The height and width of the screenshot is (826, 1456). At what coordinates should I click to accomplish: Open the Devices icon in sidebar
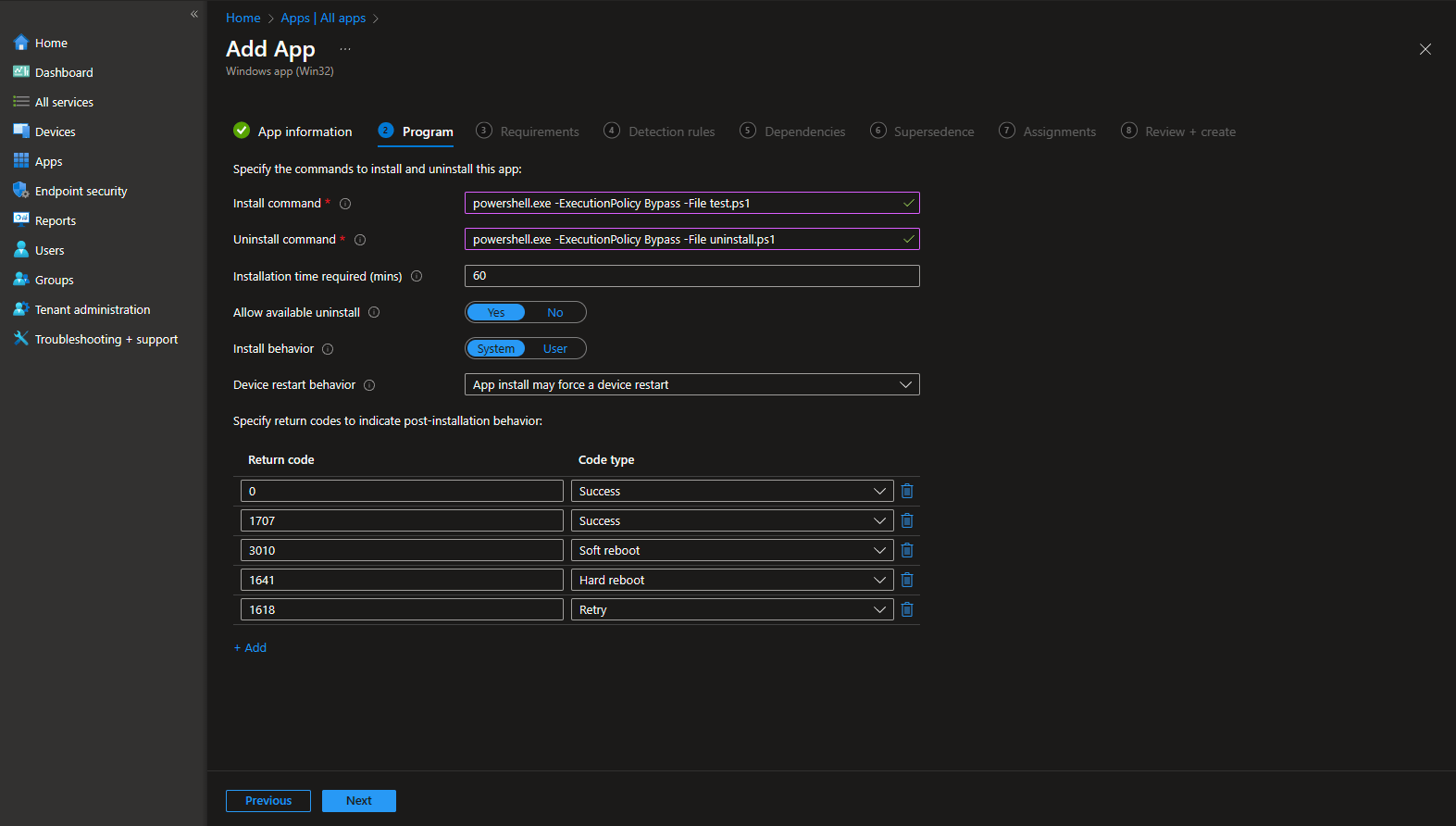[x=21, y=131]
